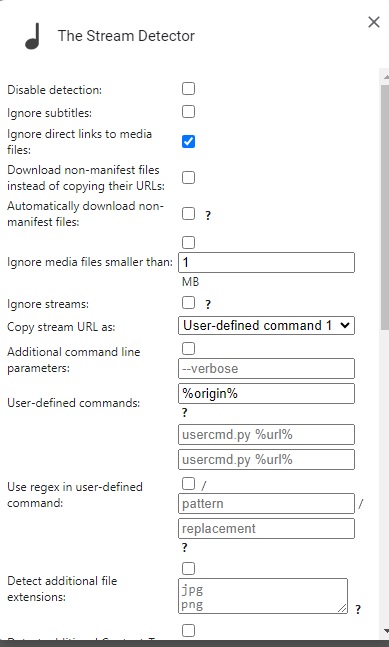Enable Detect additional file extensions checkbox
Screen dimensions: 389x647
pos(189,569)
